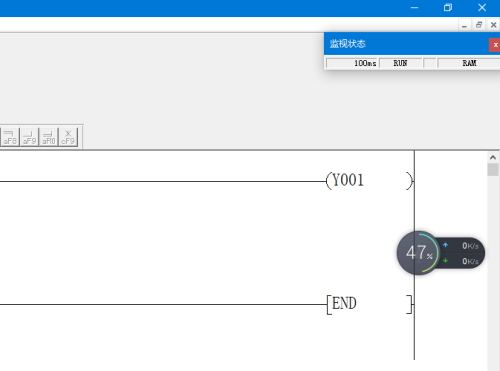The height and width of the screenshot is (371, 500).
Task: Select the cF9 delete-line tool
Action: click(x=68, y=137)
